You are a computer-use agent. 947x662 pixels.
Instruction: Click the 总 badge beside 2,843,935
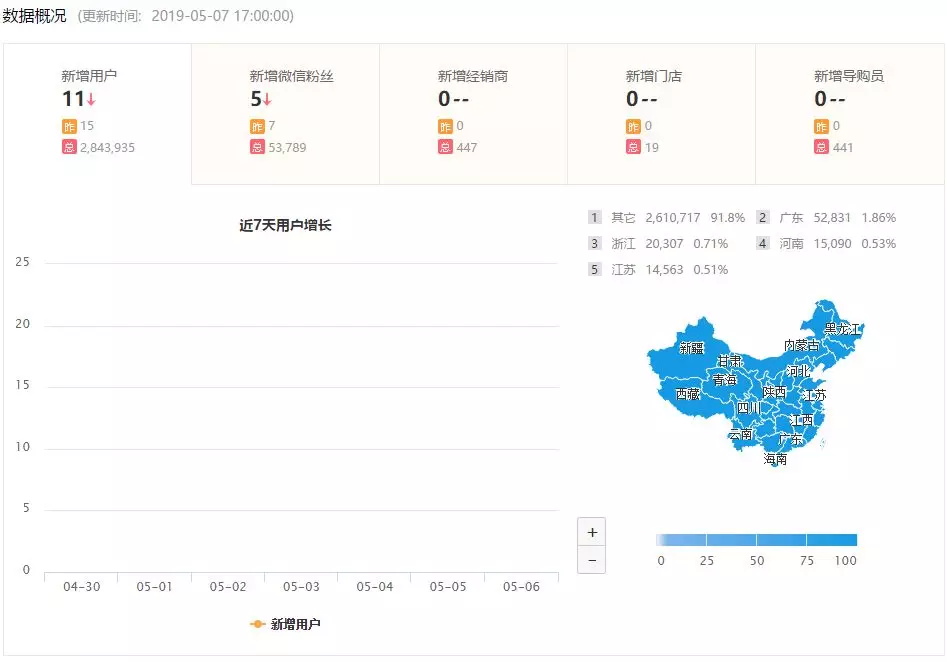69,147
